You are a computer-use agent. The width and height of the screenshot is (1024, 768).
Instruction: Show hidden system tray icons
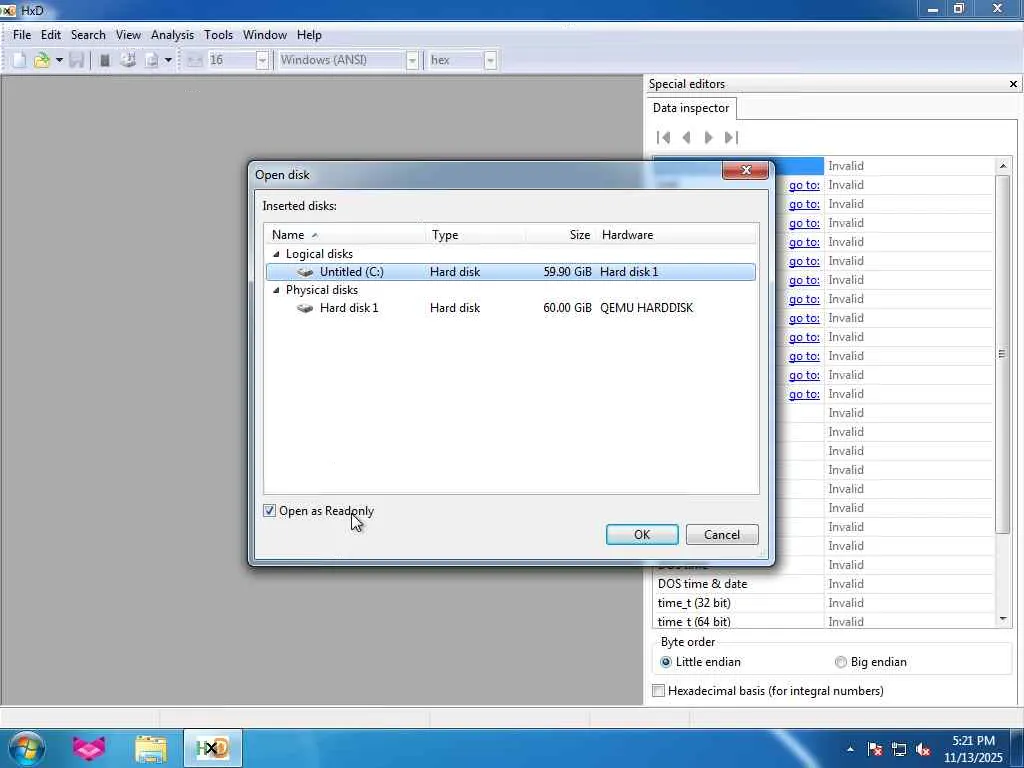(850, 749)
